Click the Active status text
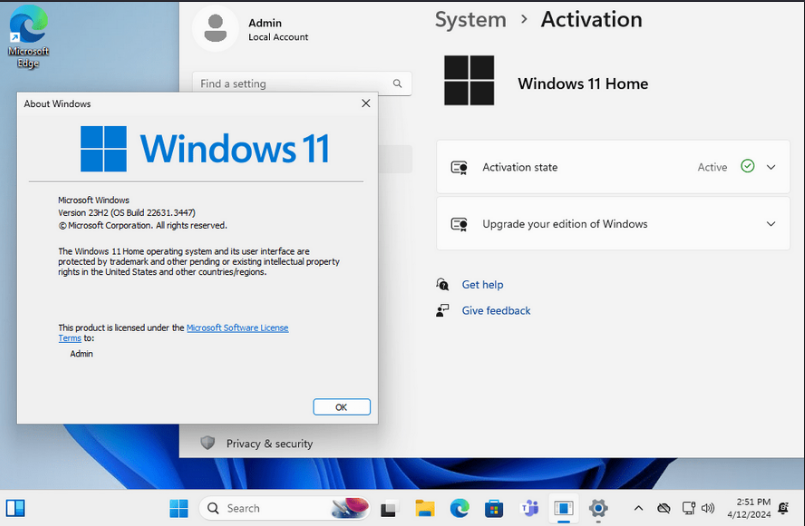This screenshot has width=805, height=526. coord(712,167)
